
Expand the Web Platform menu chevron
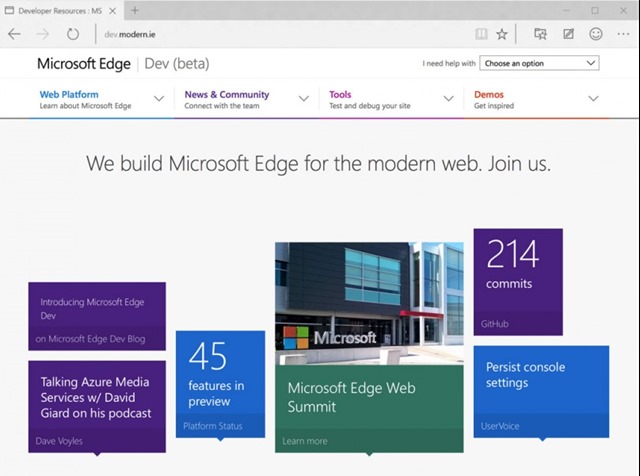click(x=159, y=99)
